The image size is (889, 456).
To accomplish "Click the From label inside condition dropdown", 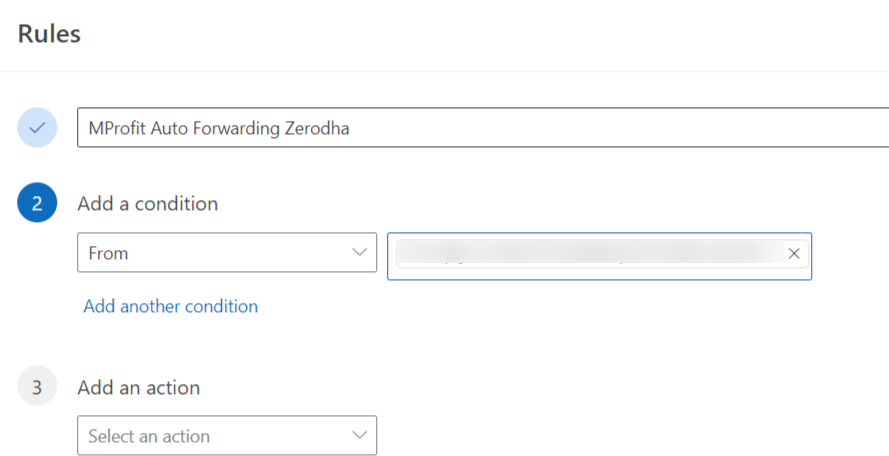I will [x=108, y=253].
